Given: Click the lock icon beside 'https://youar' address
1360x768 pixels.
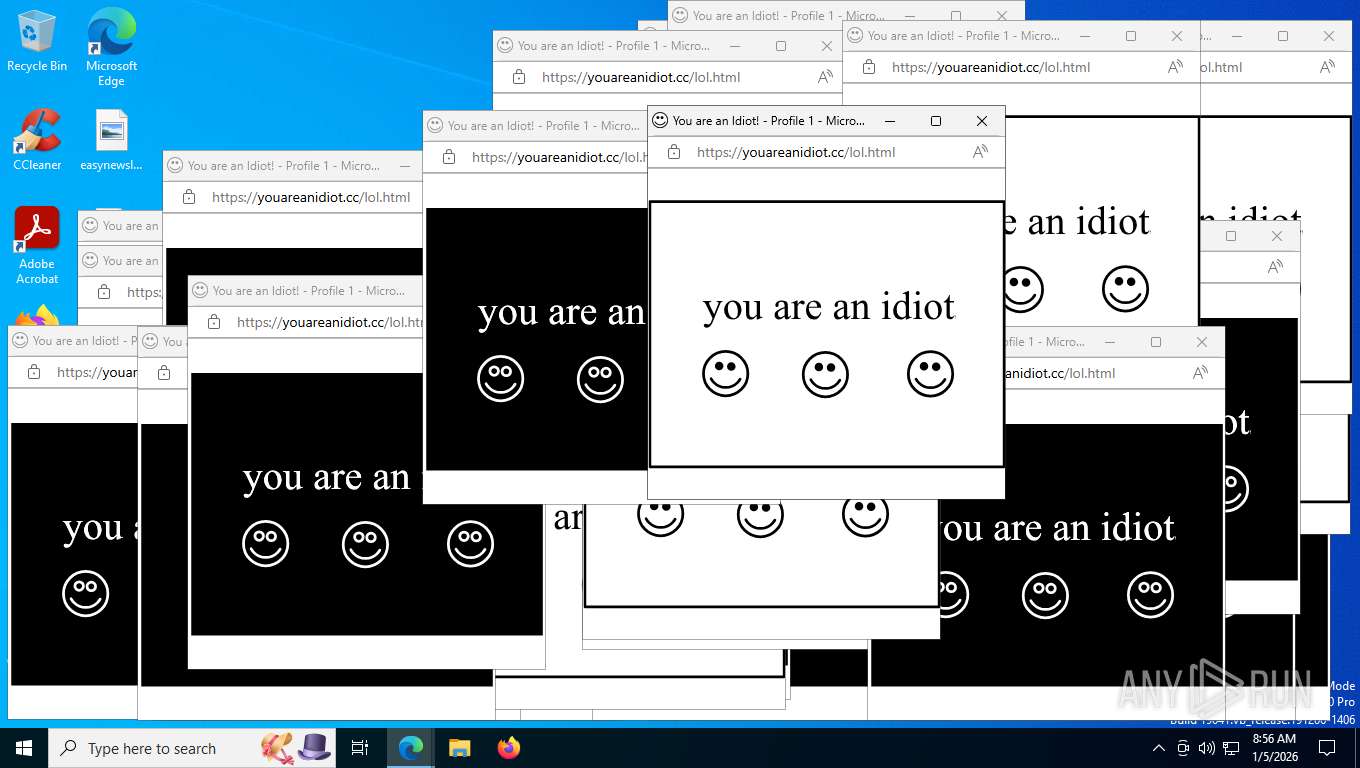Looking at the screenshot, I should [x=34, y=372].
